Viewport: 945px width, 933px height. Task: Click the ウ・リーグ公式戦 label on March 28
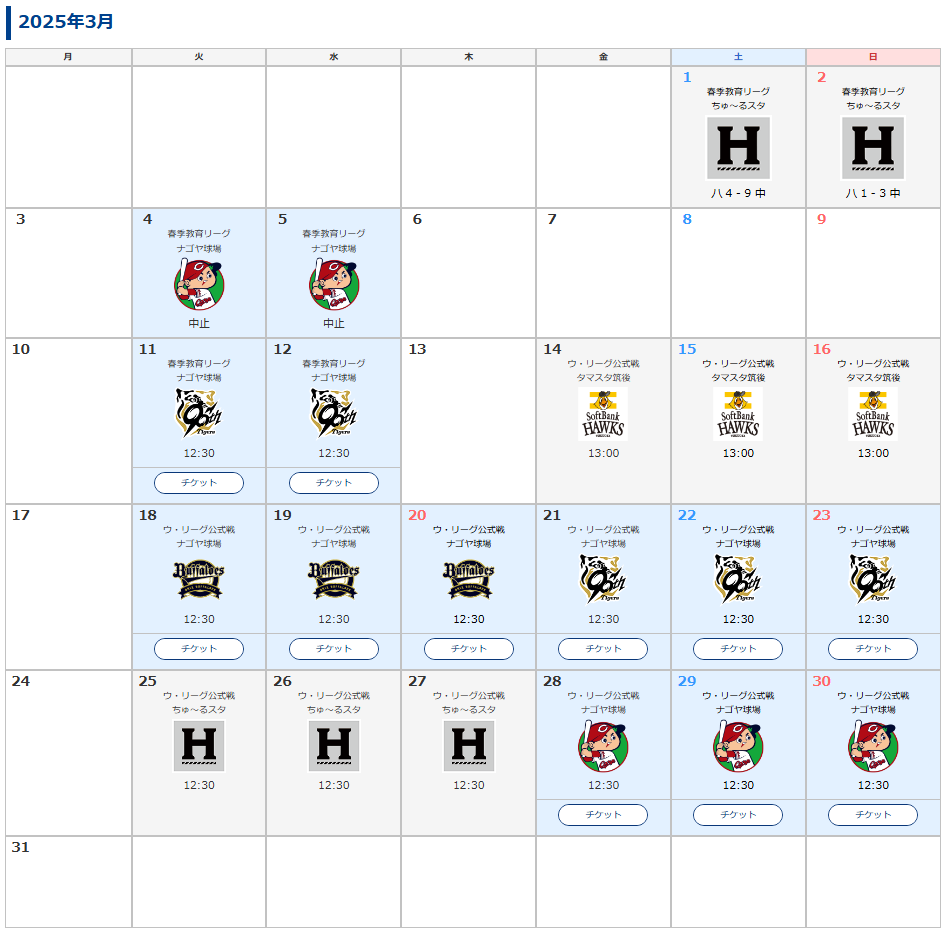[x=603, y=696]
